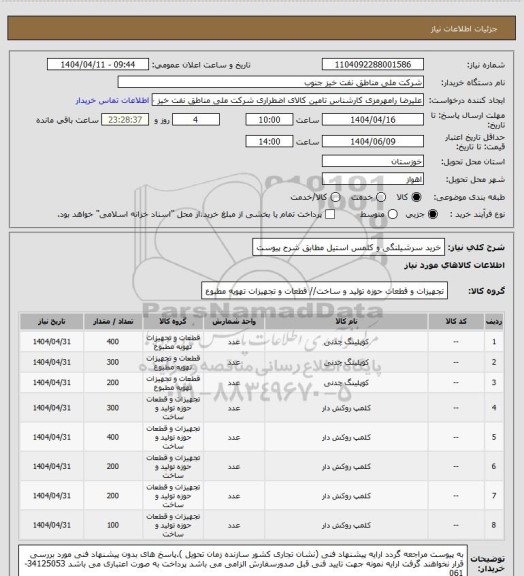The image size is (524, 576).
Task: Click need date 1404/04/31 in row 8
Action: click(51, 525)
